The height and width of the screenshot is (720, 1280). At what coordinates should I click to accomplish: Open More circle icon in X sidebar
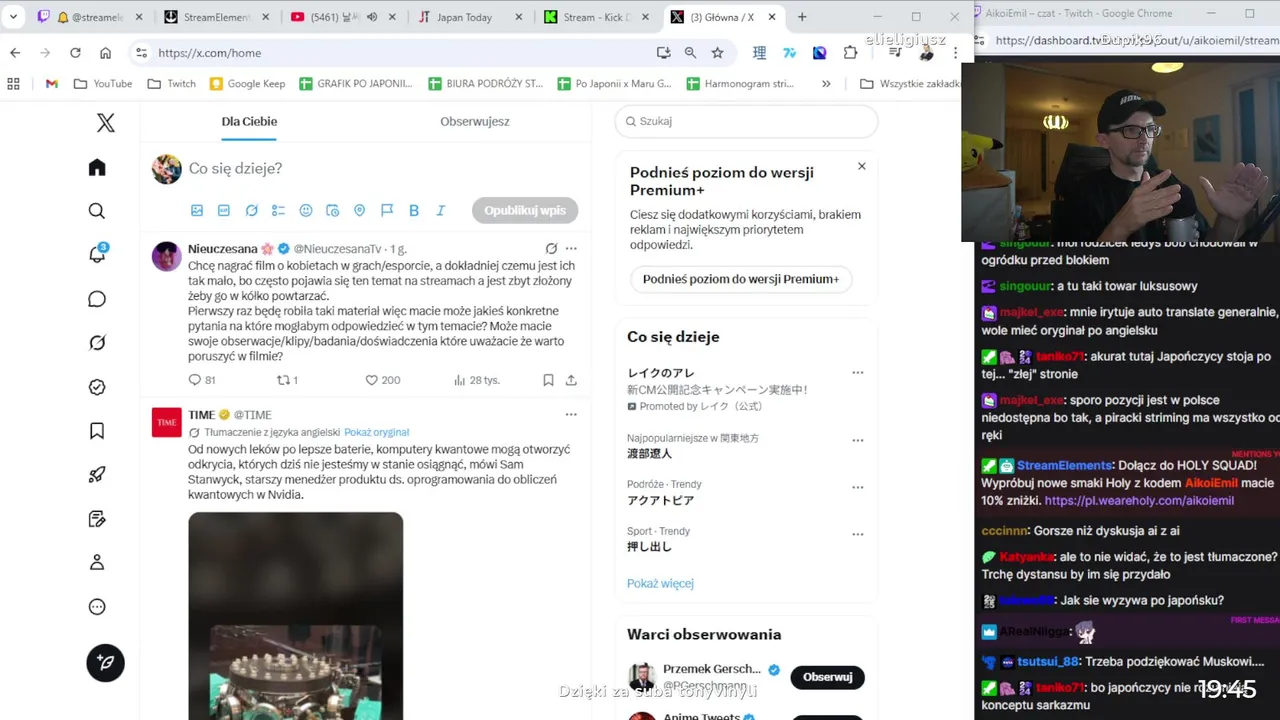[97, 607]
